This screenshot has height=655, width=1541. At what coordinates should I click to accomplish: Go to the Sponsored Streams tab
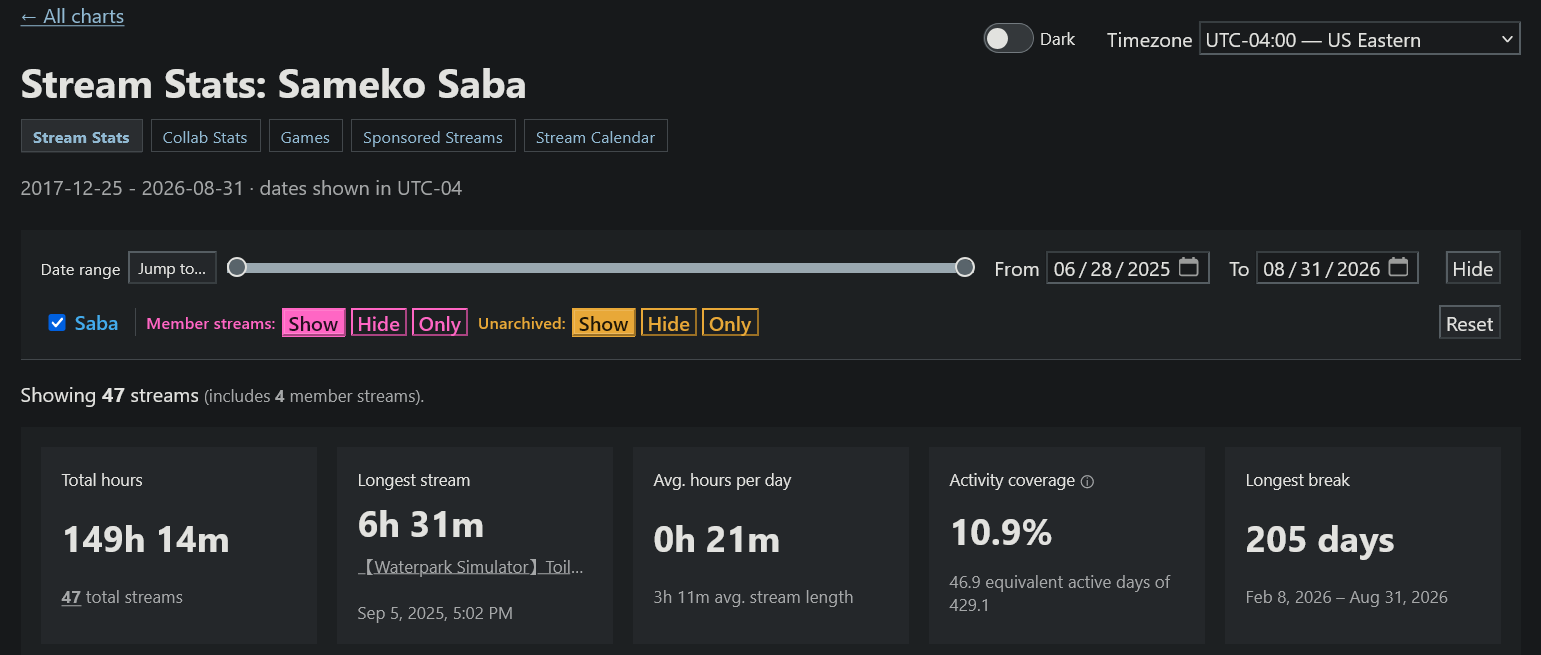tap(433, 137)
